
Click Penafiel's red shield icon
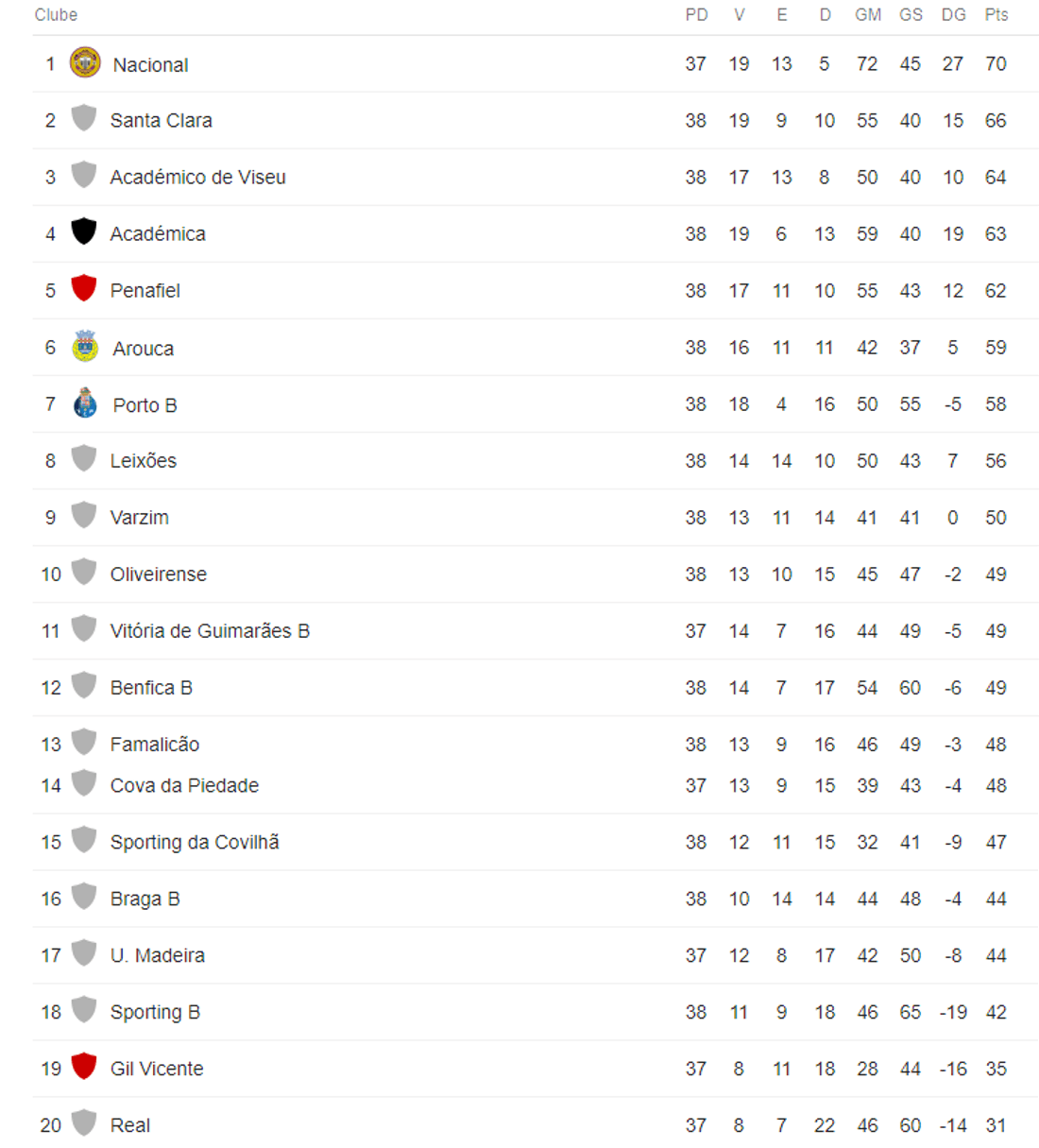pyautogui.click(x=84, y=289)
